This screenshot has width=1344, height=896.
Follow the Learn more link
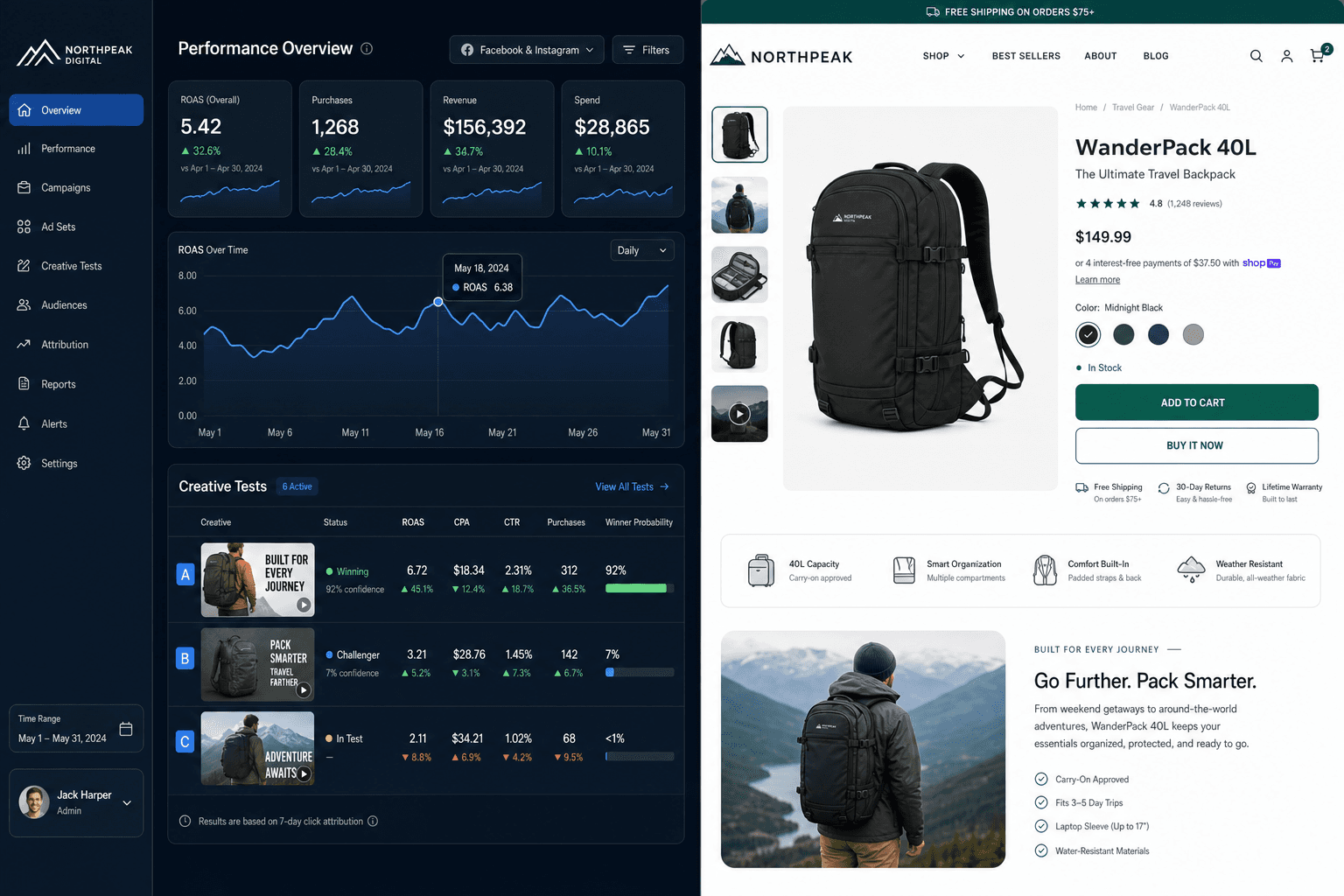[x=1097, y=280]
